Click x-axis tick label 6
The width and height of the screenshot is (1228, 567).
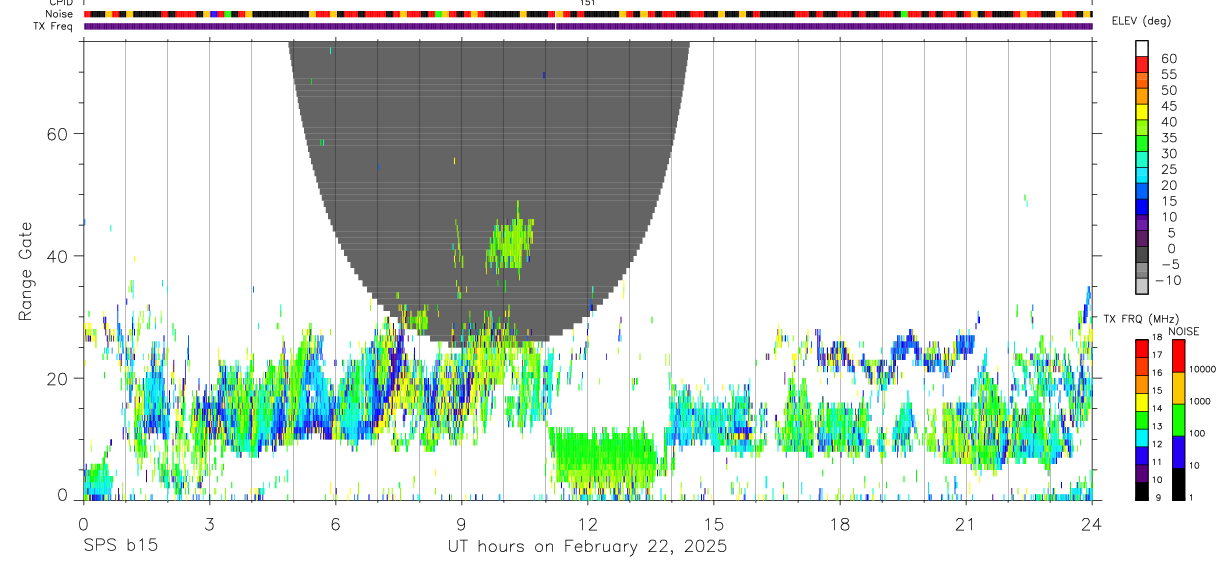point(335,525)
